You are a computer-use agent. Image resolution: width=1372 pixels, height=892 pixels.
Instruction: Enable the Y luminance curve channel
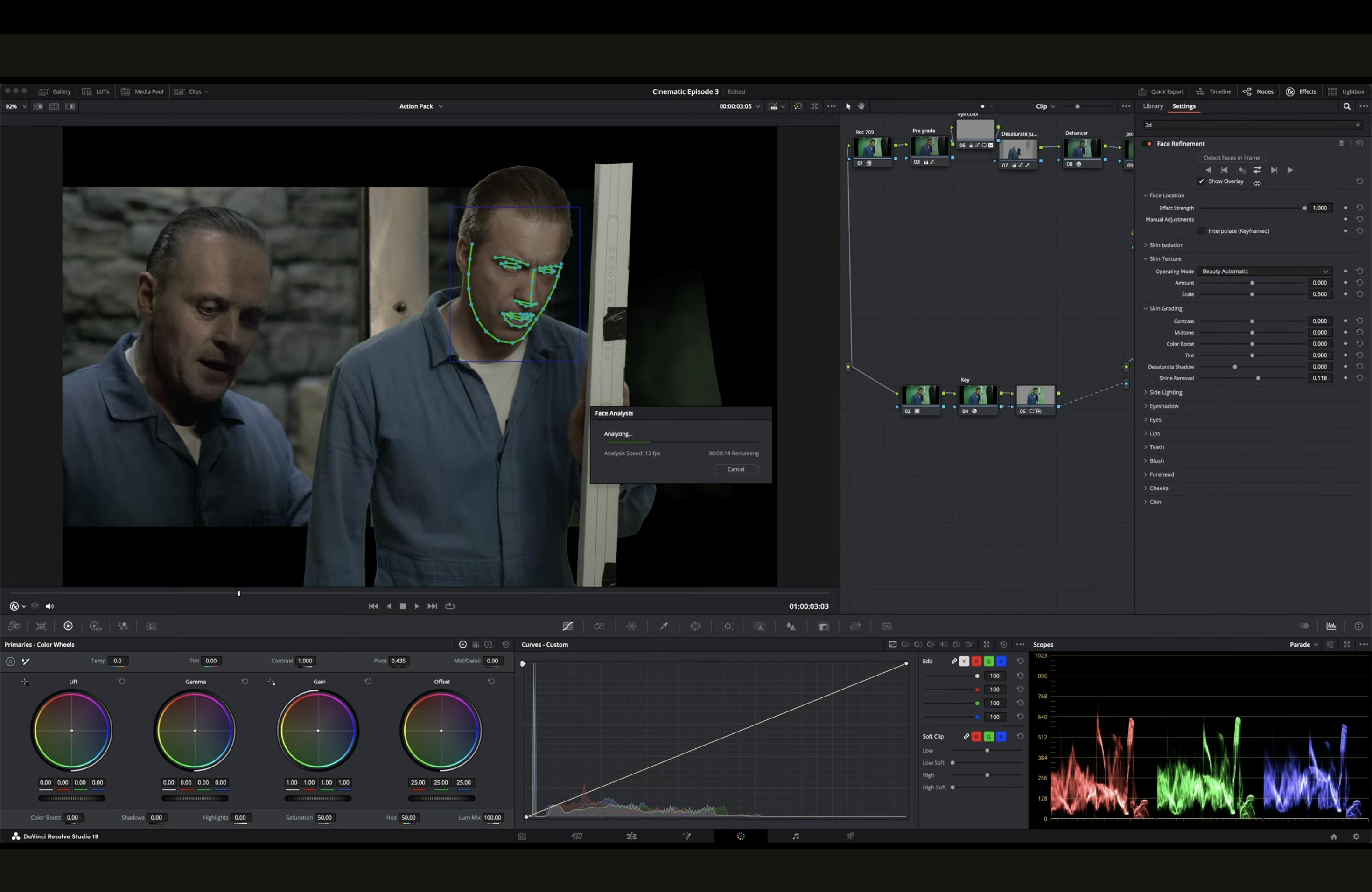(x=964, y=662)
